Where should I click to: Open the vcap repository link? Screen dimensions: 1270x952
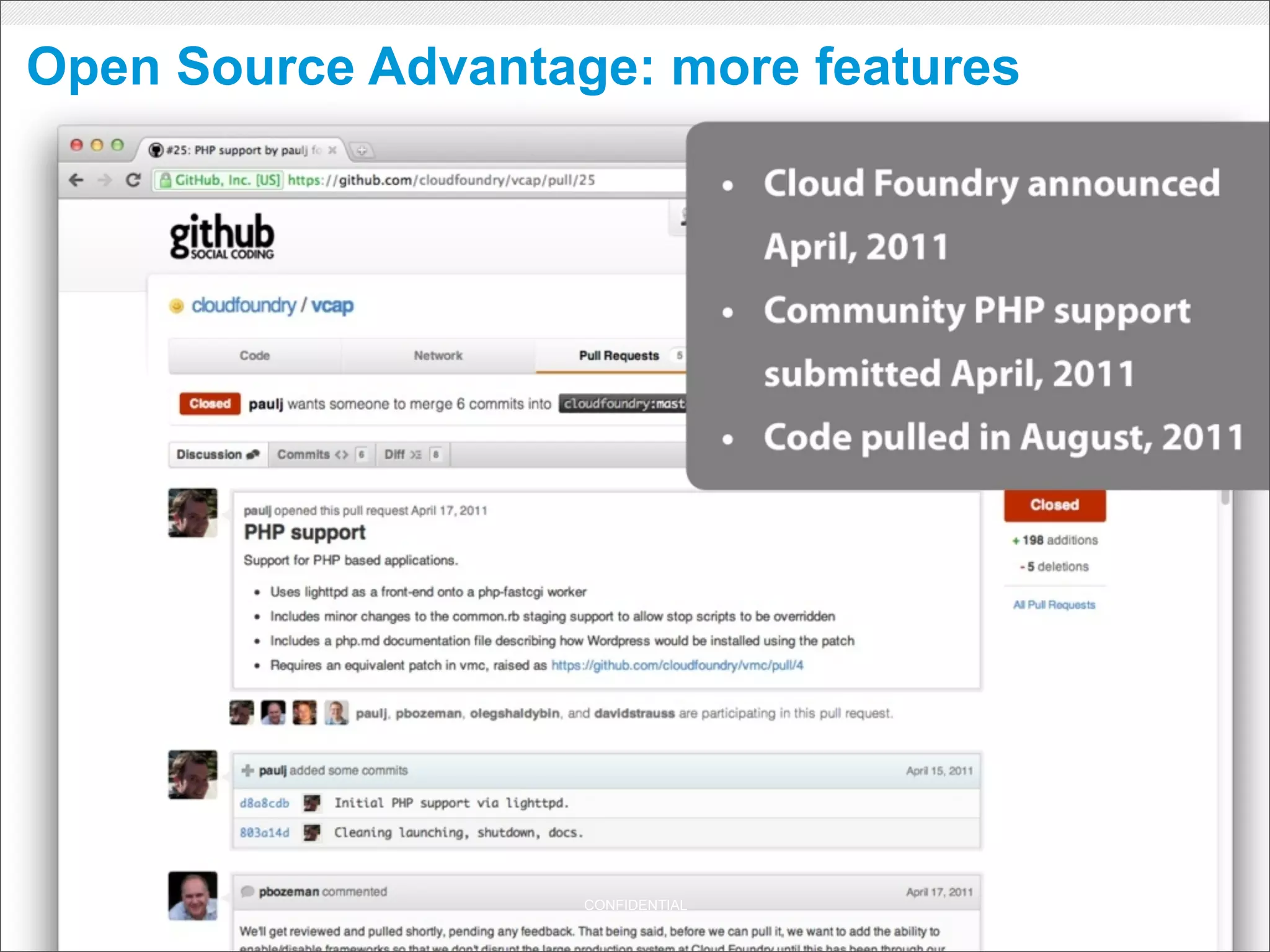(x=332, y=306)
